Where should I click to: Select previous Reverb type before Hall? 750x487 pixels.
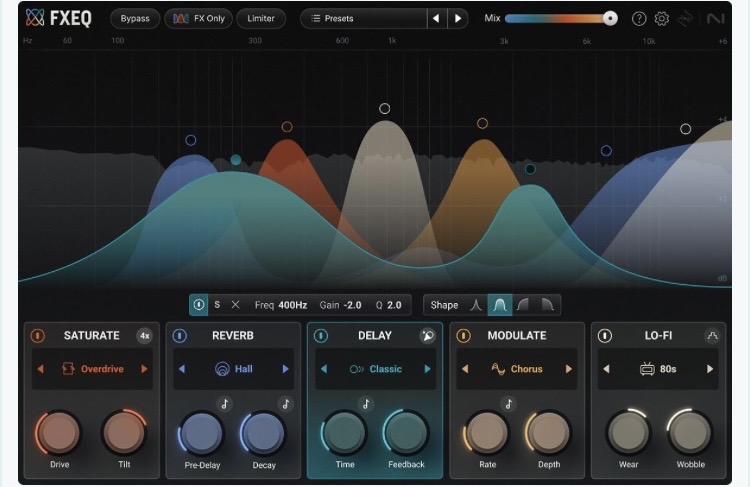(182, 369)
